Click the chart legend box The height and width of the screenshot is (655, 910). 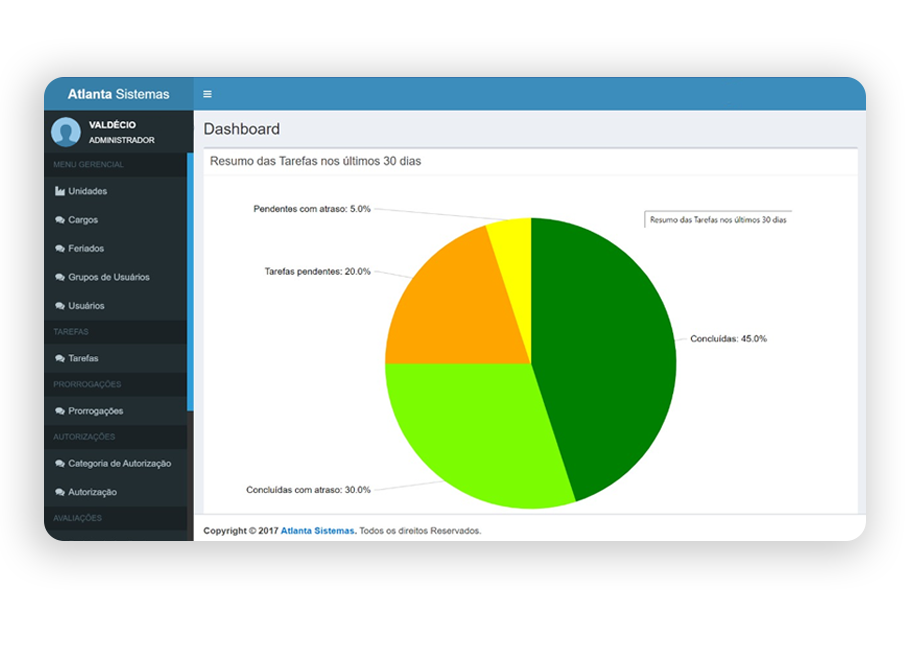click(x=717, y=219)
